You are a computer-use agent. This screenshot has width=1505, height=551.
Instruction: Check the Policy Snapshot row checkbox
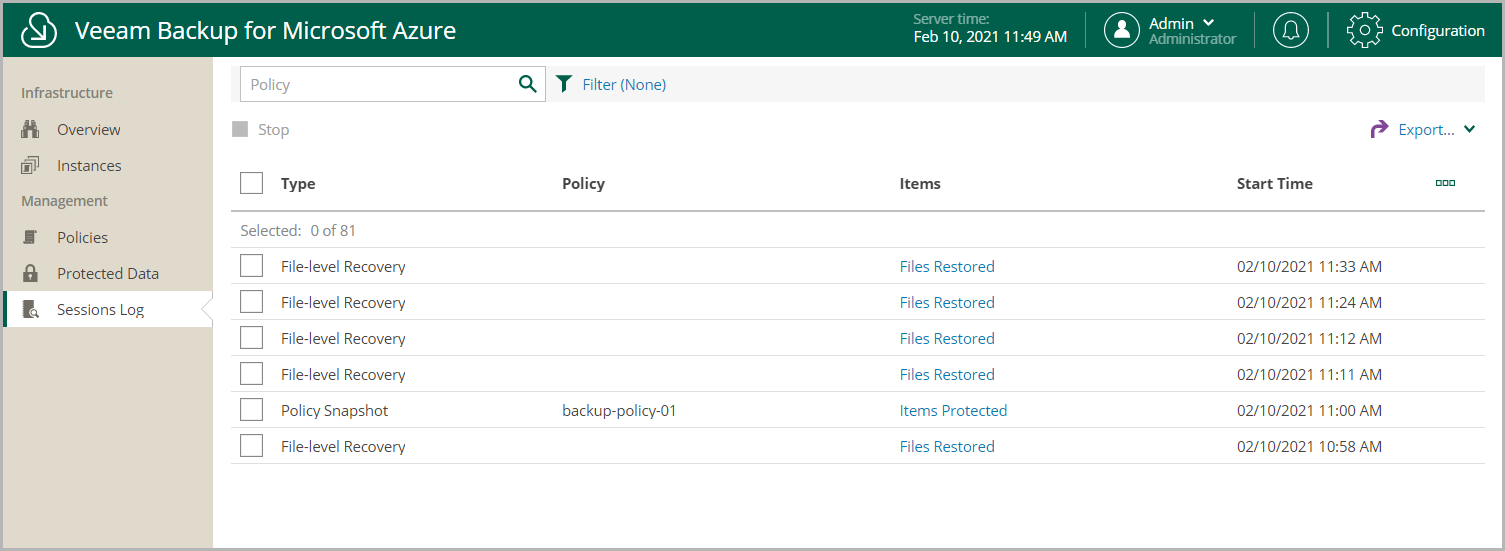252,410
